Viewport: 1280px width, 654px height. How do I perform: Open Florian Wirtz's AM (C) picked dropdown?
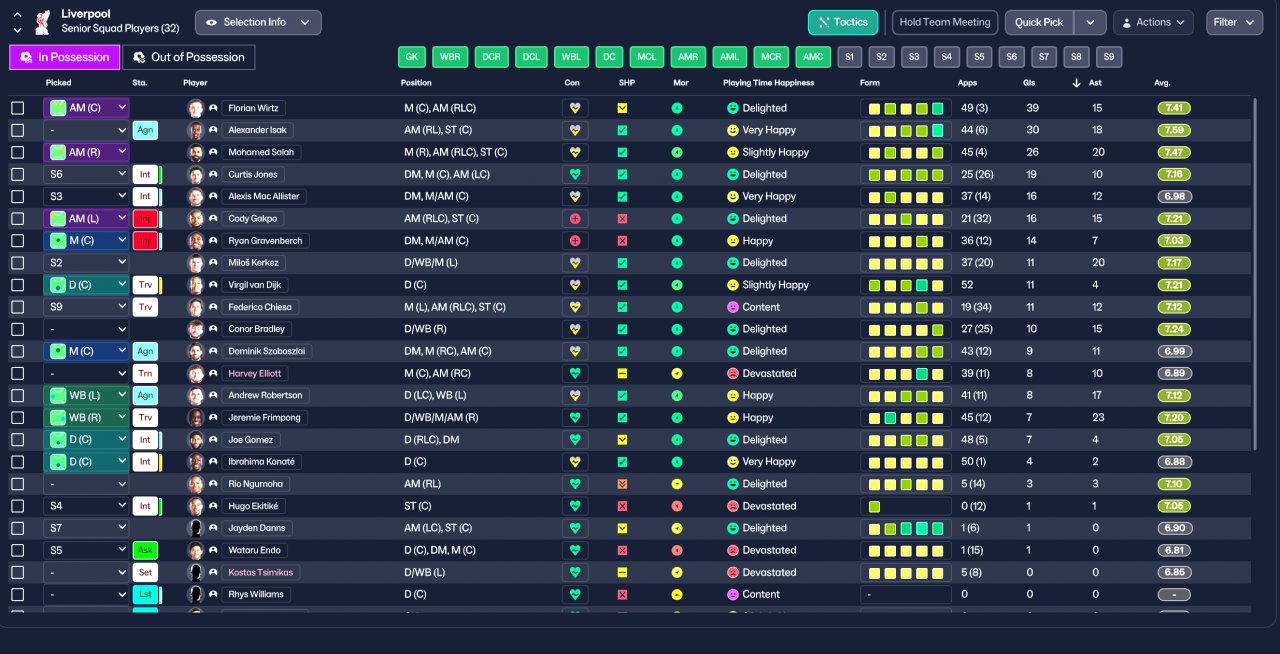pos(86,108)
